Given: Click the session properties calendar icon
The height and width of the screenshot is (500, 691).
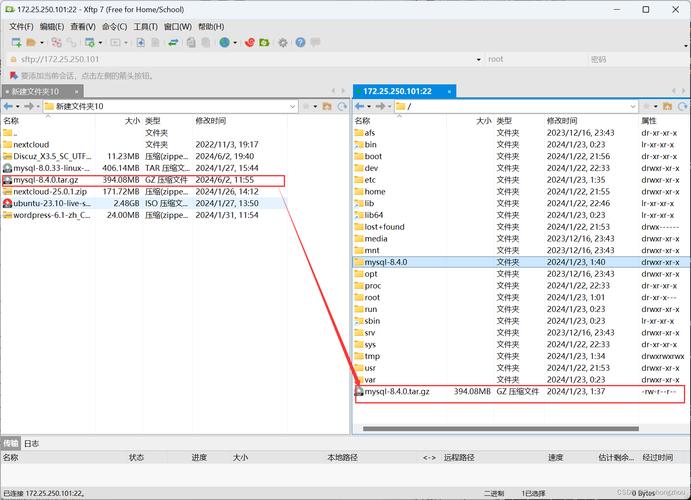Looking at the screenshot, I should pyautogui.click(x=90, y=42).
